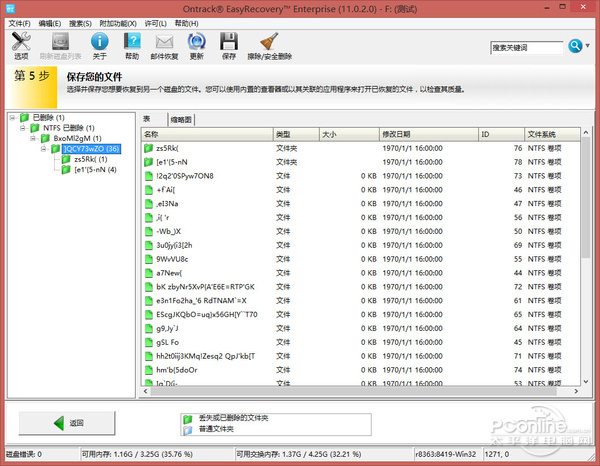The width and height of the screenshot is (600, 466).
Task: Click file icon of a7New(
Action: [149, 273]
